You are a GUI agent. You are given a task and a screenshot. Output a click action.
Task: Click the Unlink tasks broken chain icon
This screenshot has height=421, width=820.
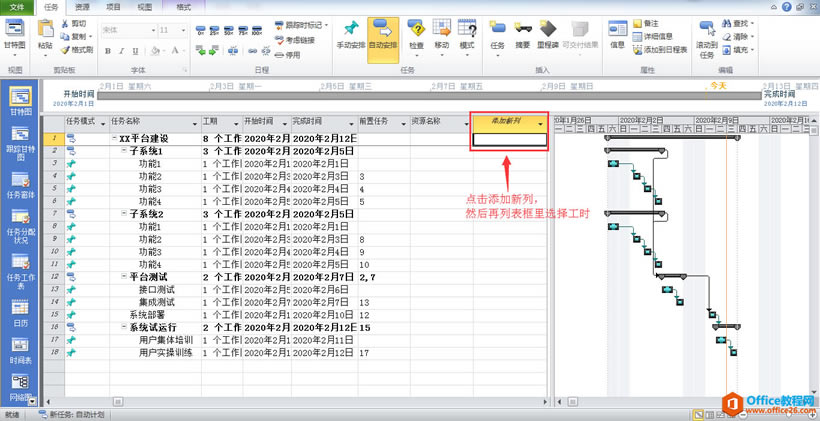pyautogui.click(x=266, y=51)
